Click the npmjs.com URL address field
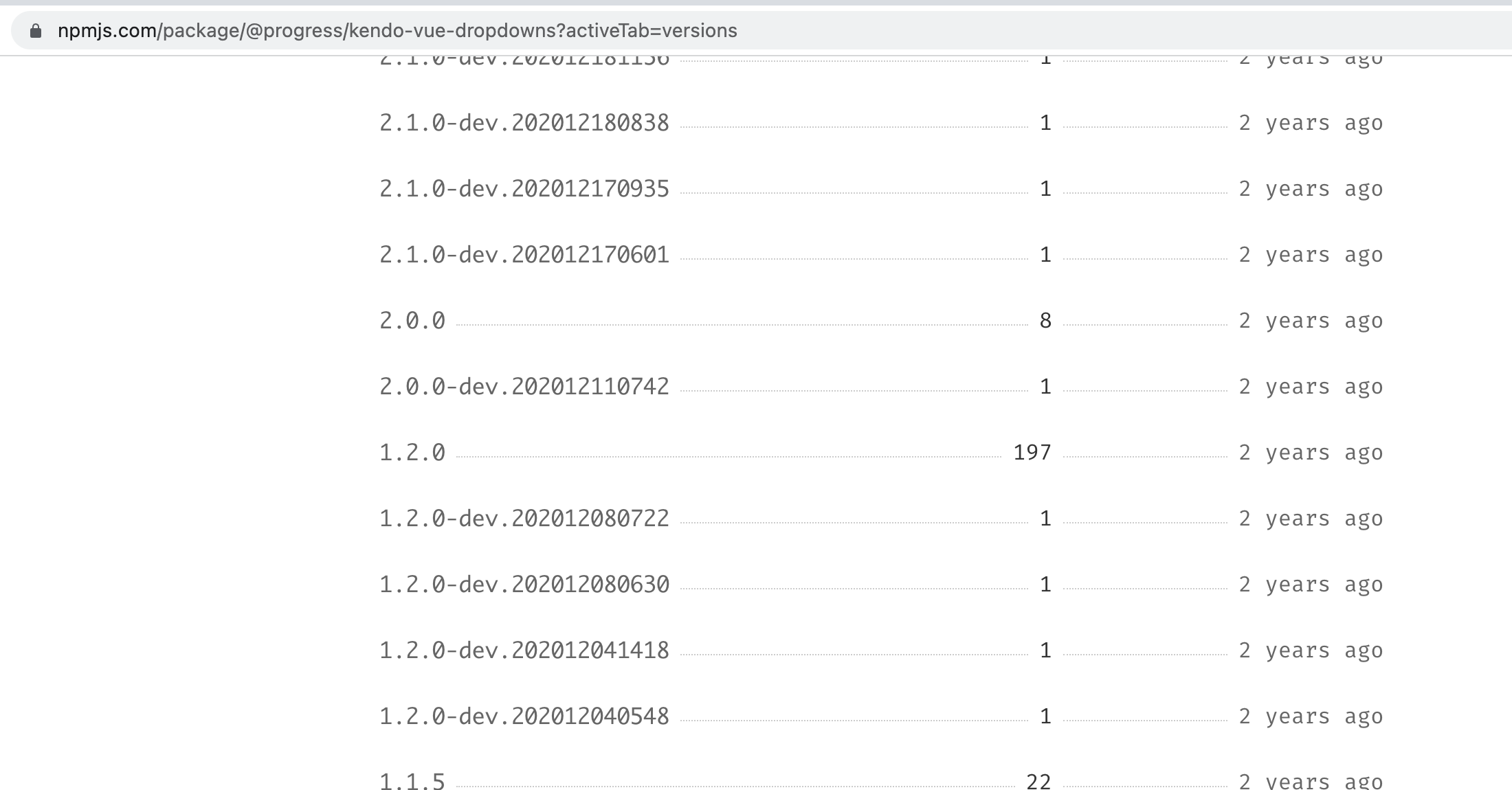 [397, 31]
